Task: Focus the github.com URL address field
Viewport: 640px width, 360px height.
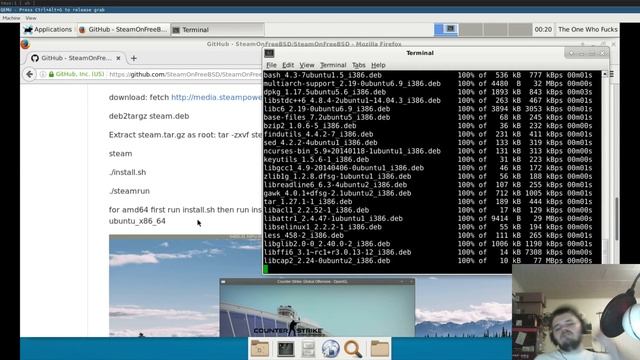Action: pos(185,74)
